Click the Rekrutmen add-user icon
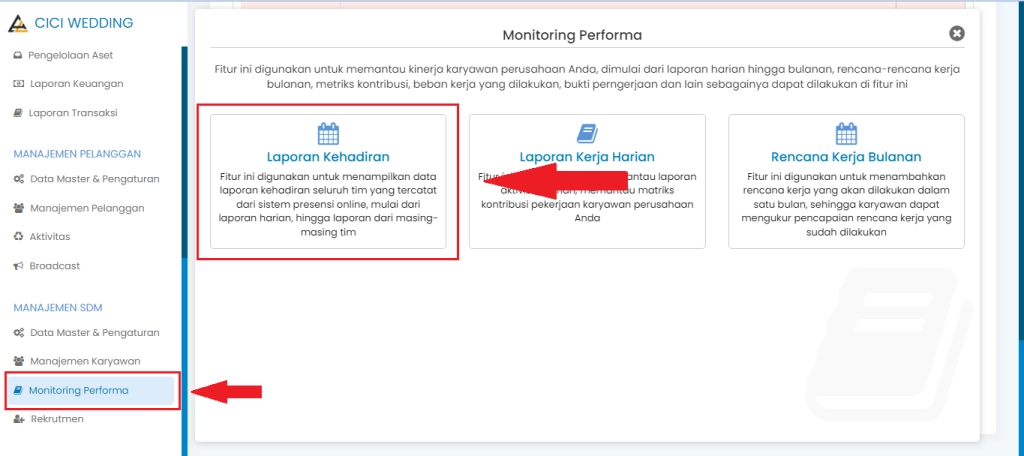The width and height of the screenshot is (1024, 456). (x=19, y=419)
